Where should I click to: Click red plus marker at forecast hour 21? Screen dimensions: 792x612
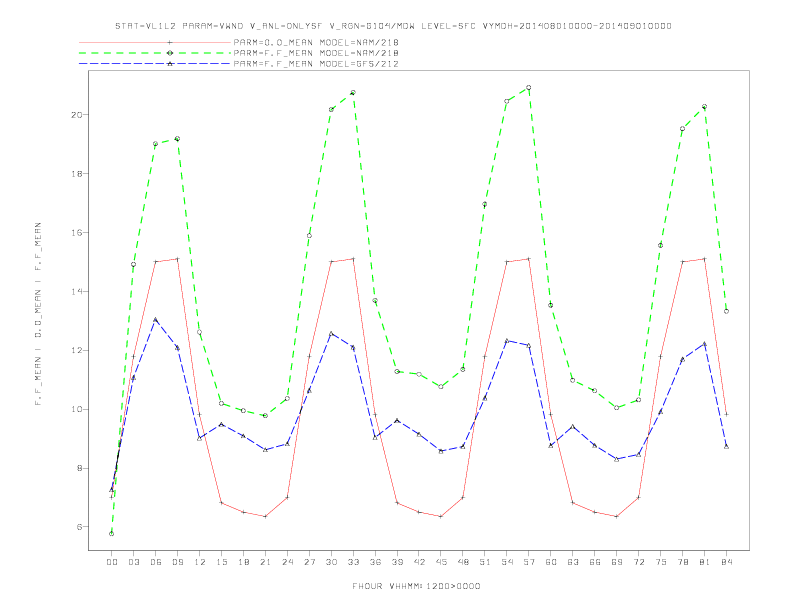click(x=265, y=517)
